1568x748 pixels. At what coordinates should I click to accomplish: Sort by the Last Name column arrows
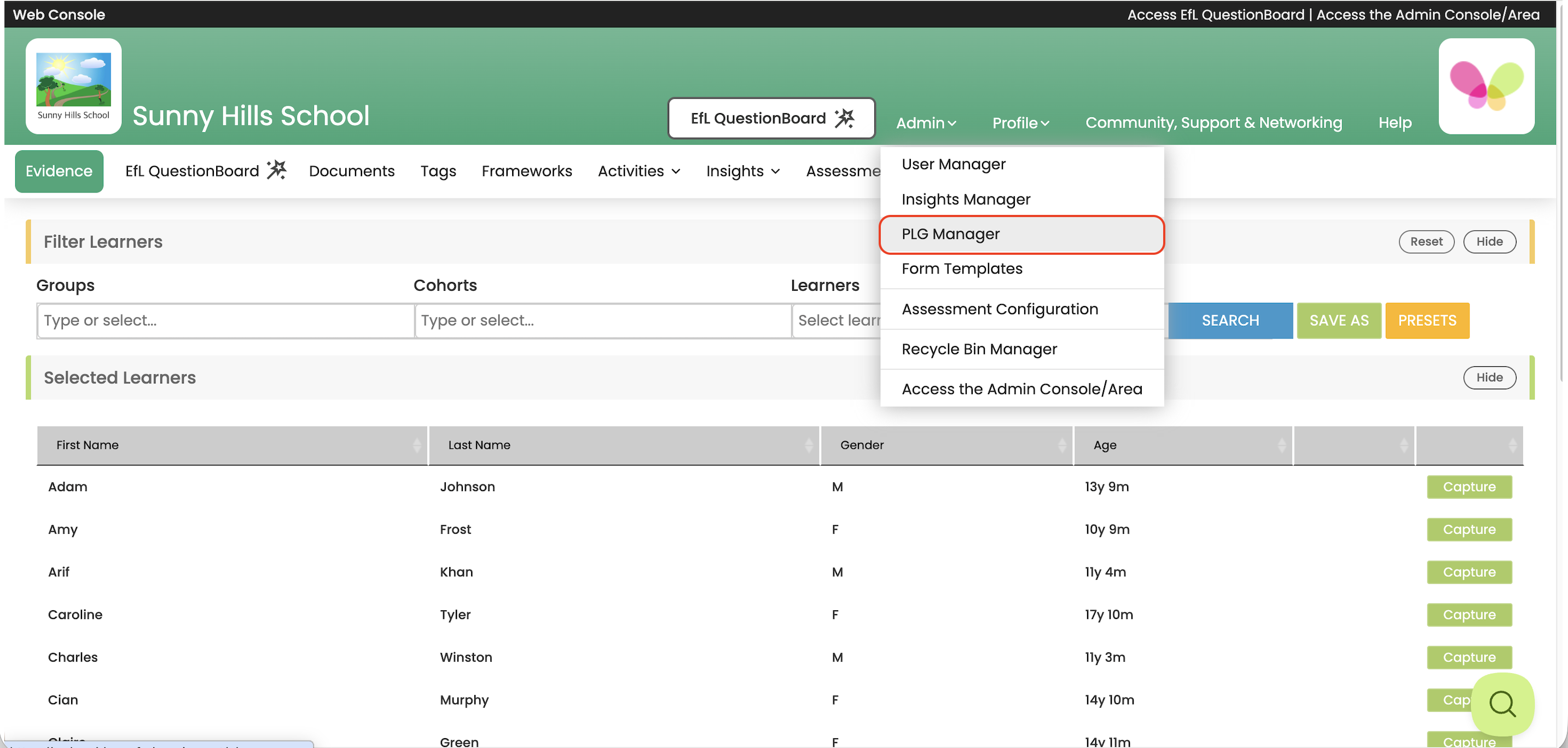[809, 445]
